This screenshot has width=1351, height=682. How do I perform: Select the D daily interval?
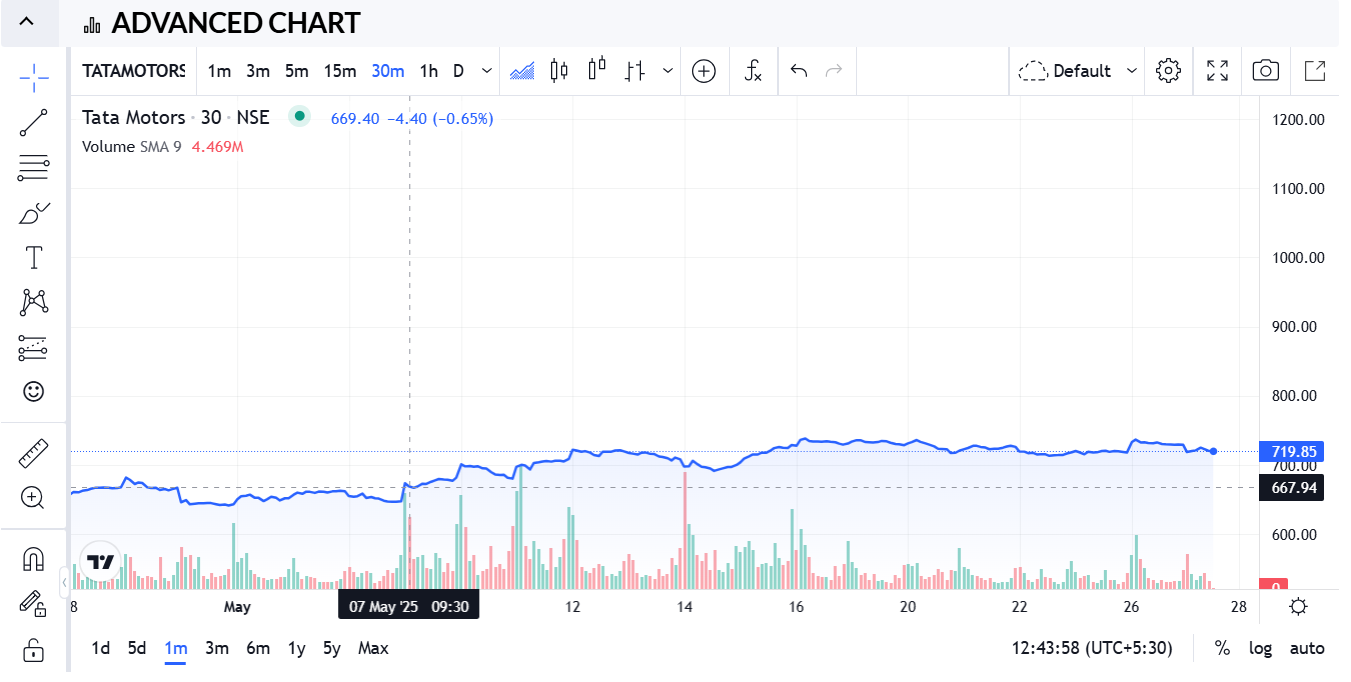459,71
